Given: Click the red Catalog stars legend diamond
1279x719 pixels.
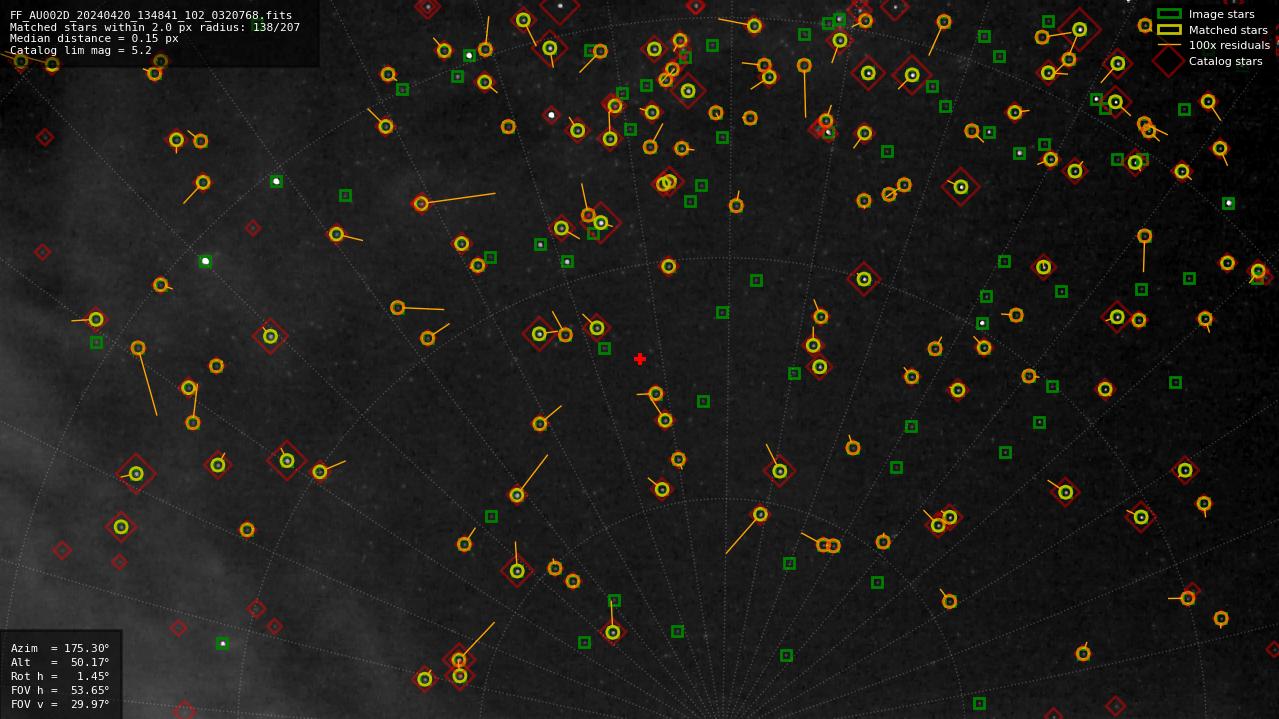Looking at the screenshot, I should click(x=1169, y=61).
